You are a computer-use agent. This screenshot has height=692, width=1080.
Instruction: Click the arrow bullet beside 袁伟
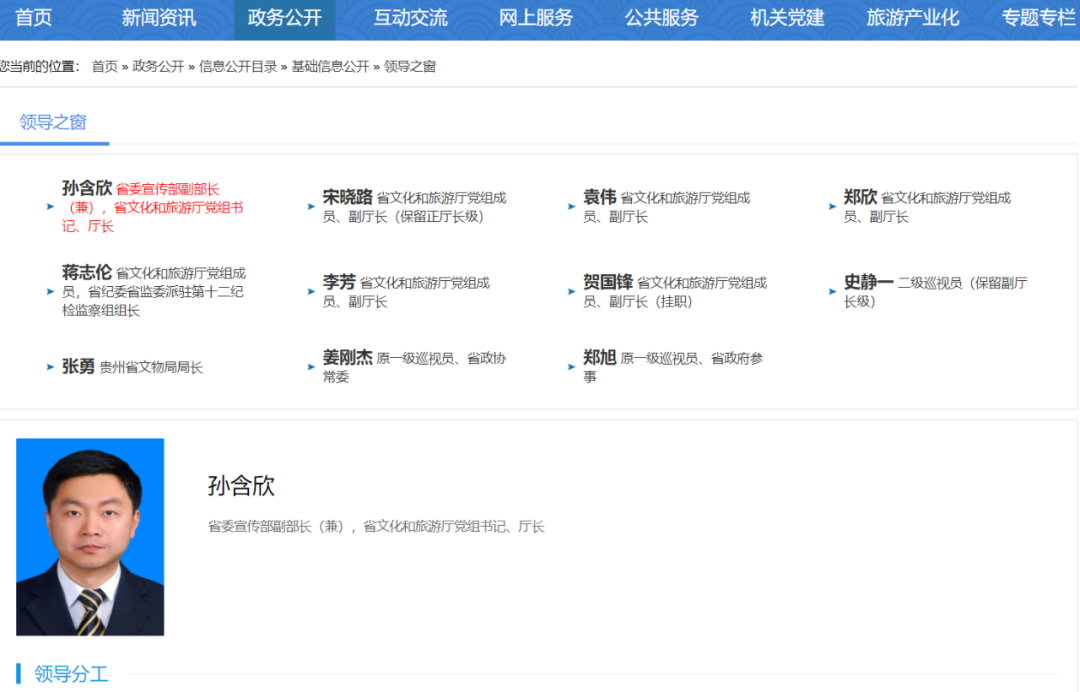tap(572, 207)
